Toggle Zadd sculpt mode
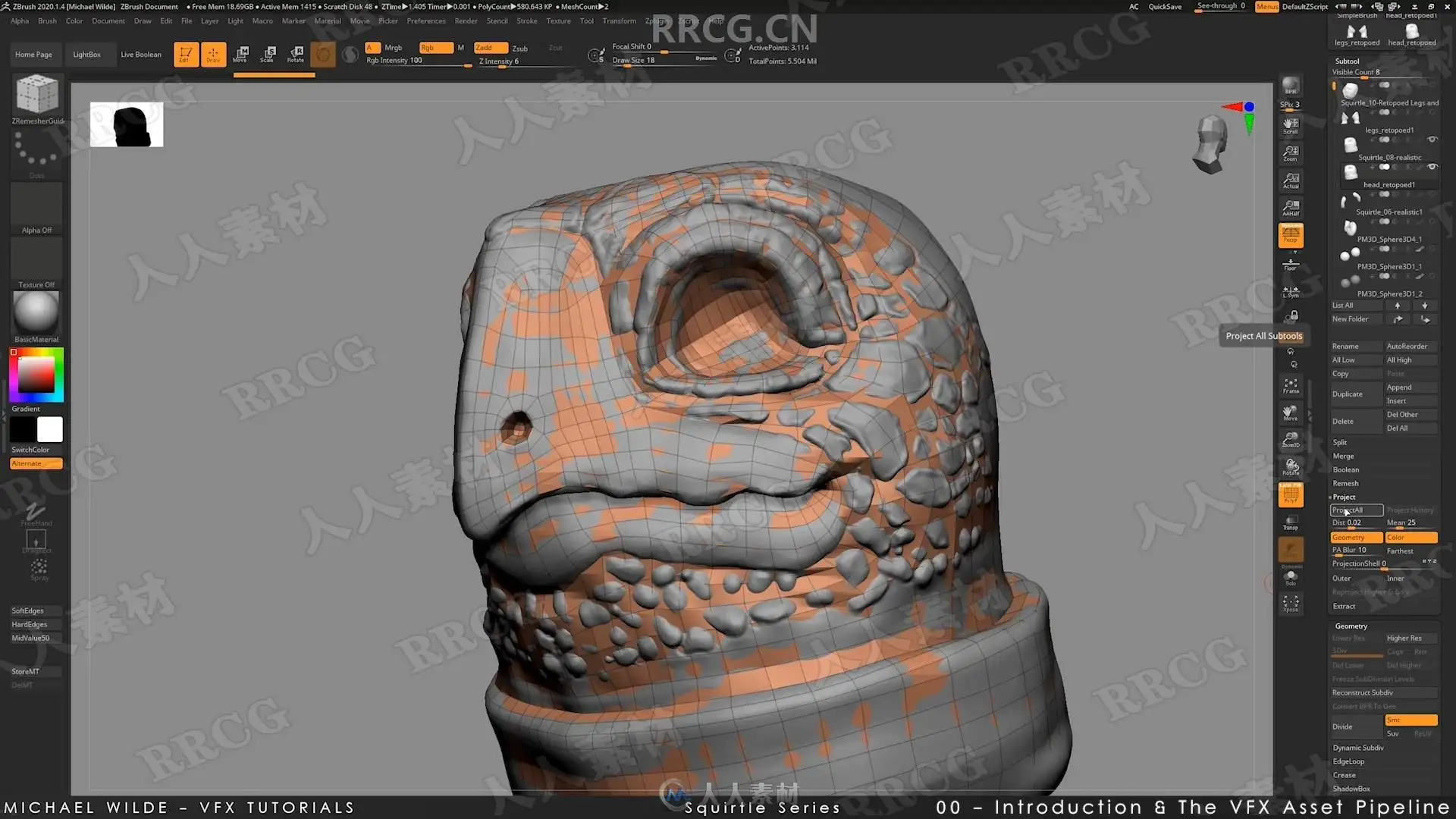The height and width of the screenshot is (819, 1456). (x=491, y=48)
